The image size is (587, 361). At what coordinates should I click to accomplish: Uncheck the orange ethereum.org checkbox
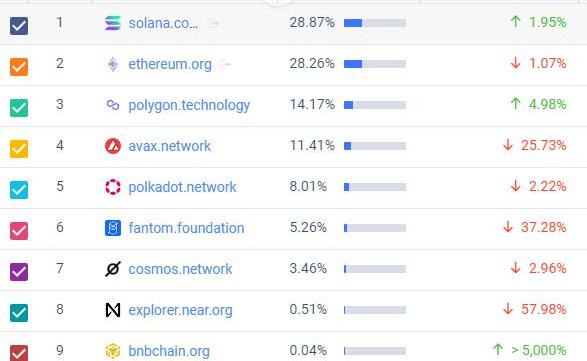pos(19,67)
